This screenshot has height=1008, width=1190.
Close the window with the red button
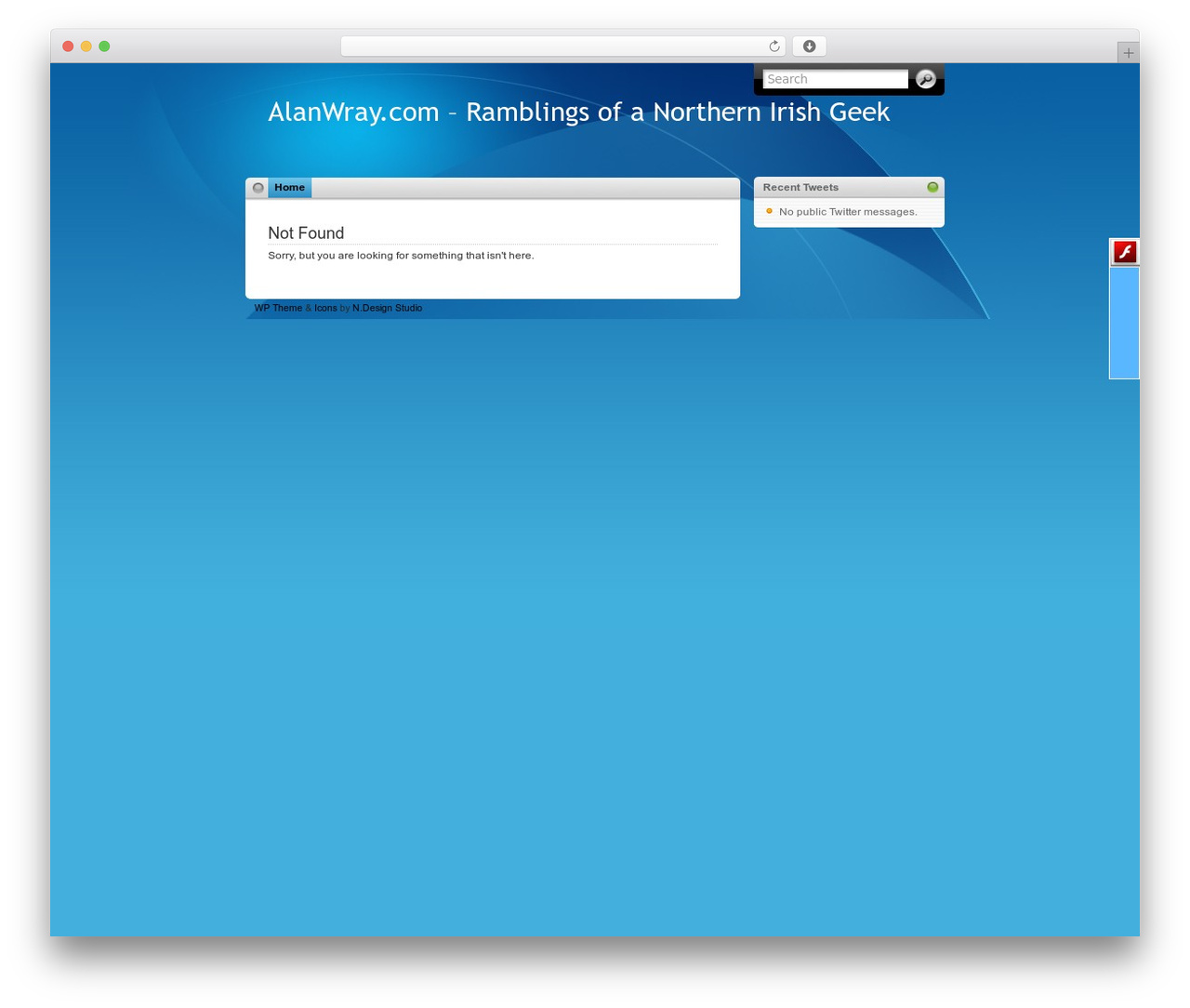68,46
